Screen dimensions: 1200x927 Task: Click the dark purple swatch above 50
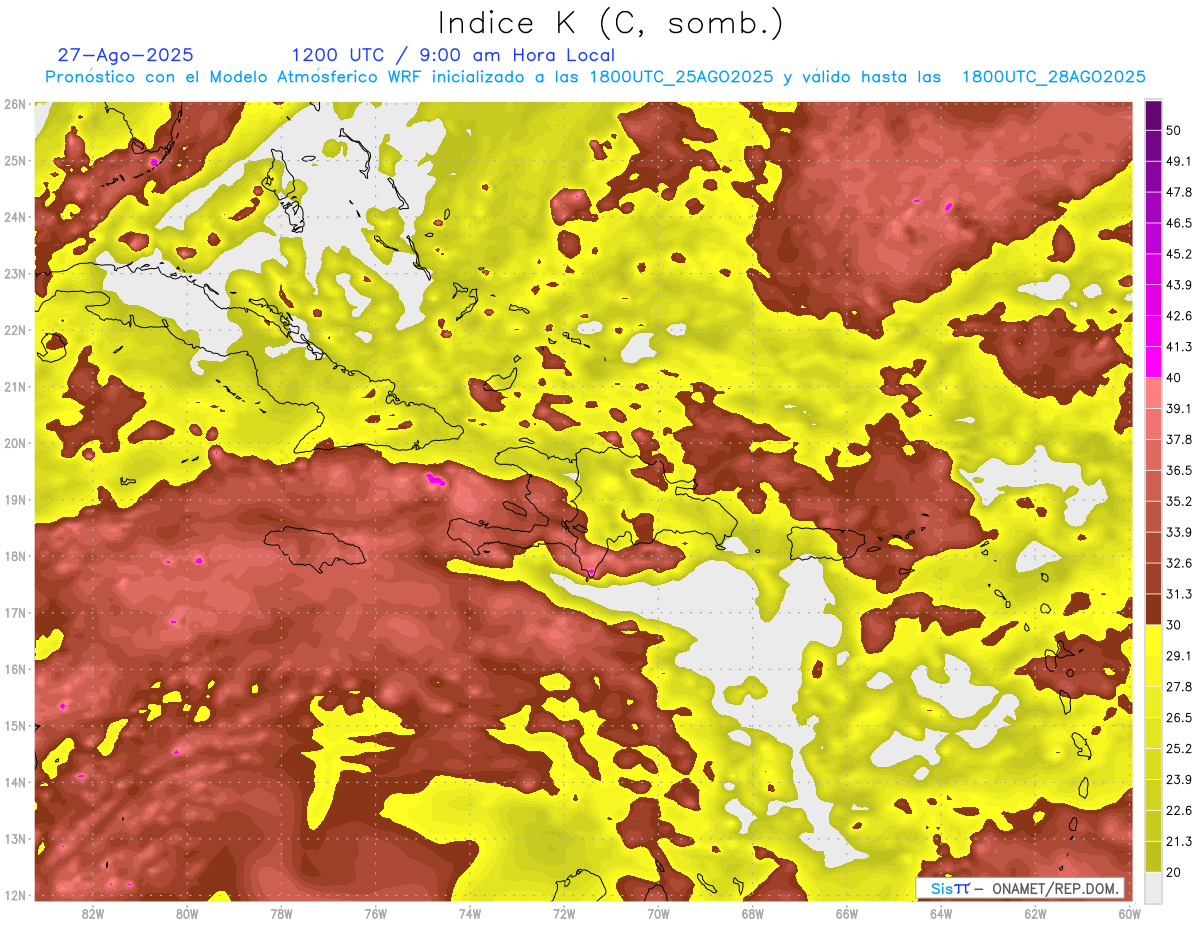[1153, 115]
